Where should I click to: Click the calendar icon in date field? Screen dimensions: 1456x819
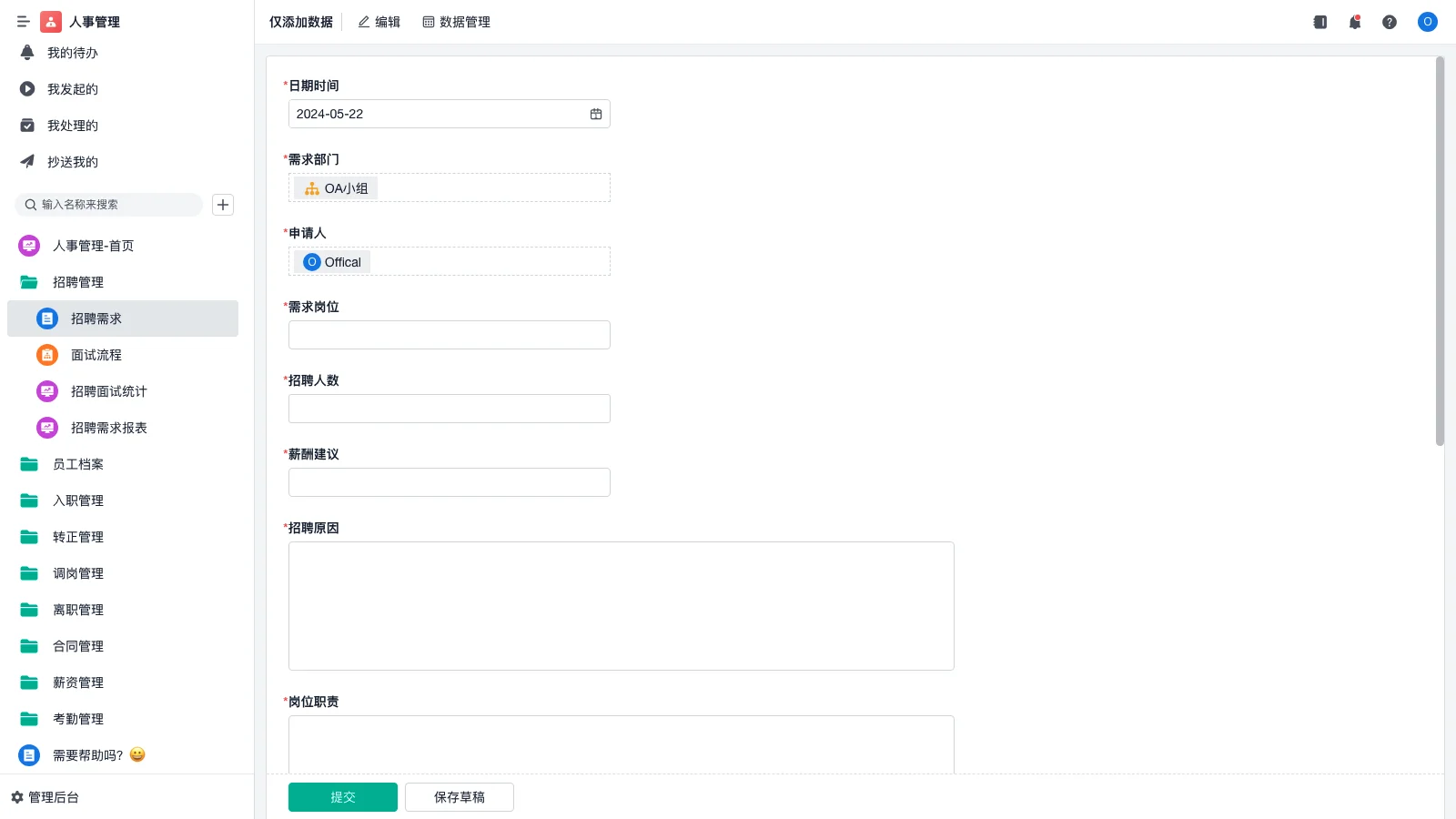tap(596, 114)
